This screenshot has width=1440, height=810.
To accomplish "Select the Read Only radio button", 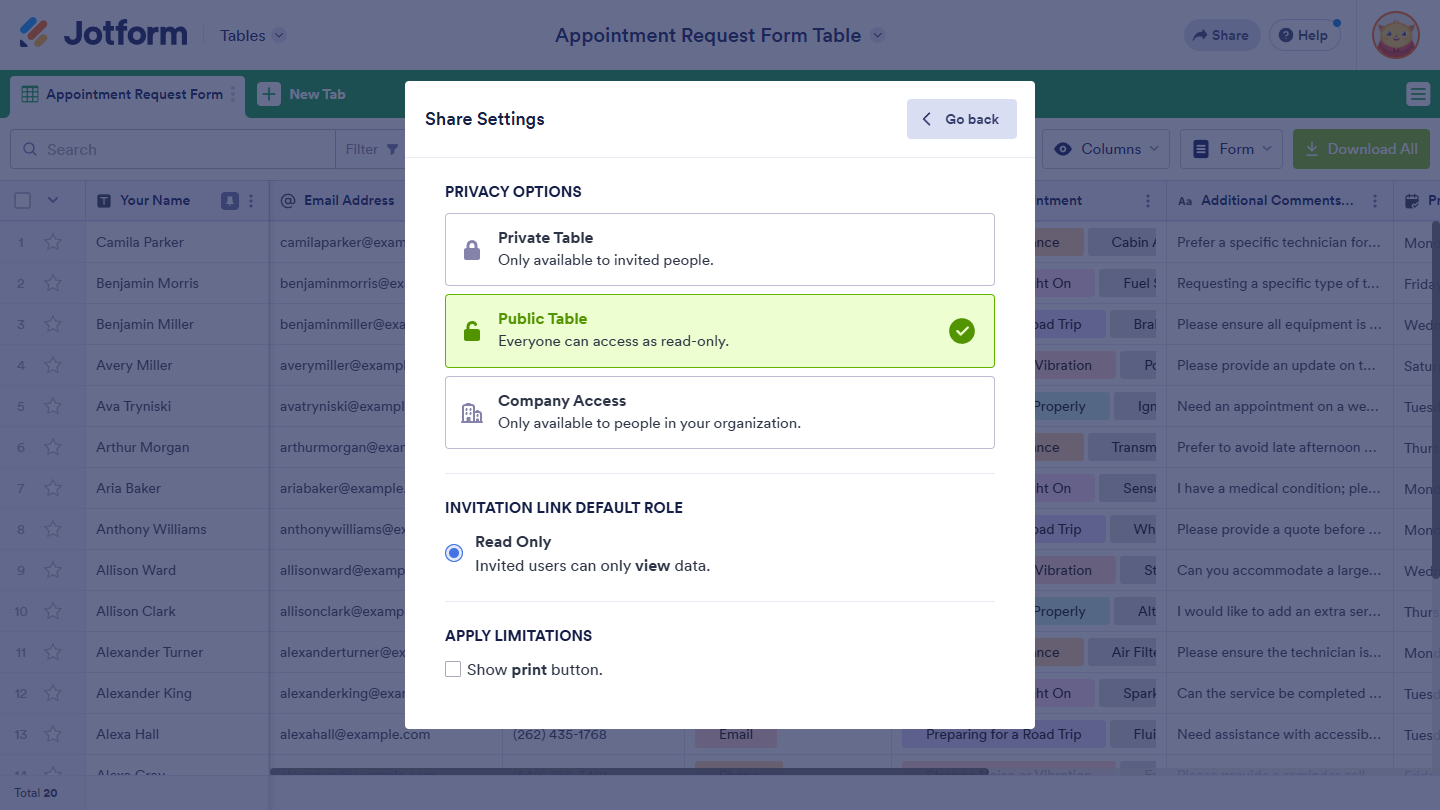I will 454,553.
